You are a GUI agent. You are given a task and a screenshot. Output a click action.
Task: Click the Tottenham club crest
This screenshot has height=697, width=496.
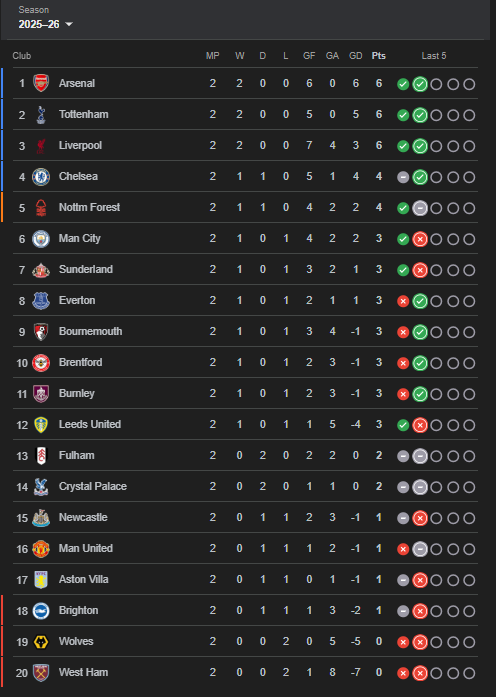pos(41,114)
